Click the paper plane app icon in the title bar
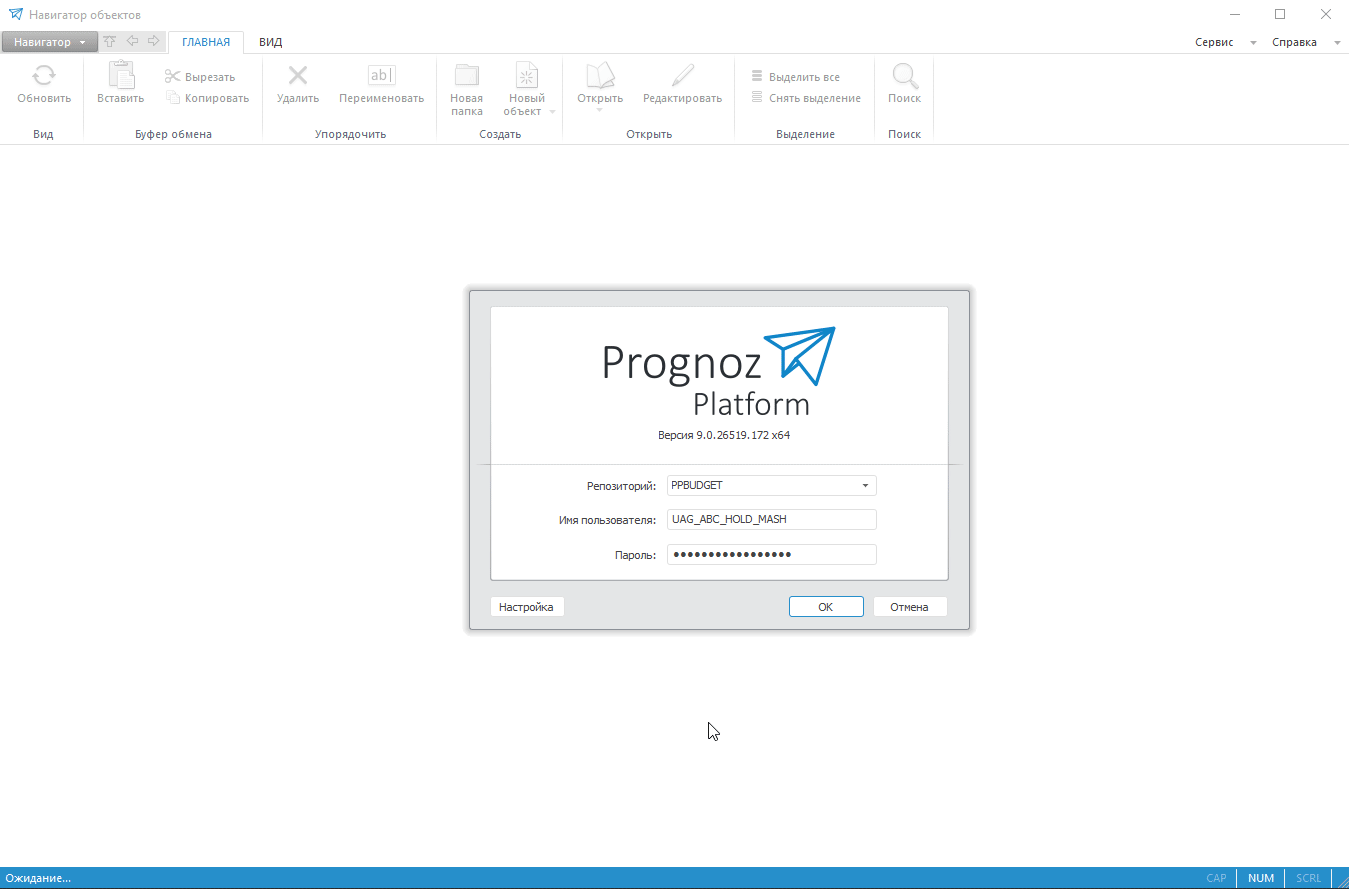Screen dimensions: 1349x889 [16, 15]
